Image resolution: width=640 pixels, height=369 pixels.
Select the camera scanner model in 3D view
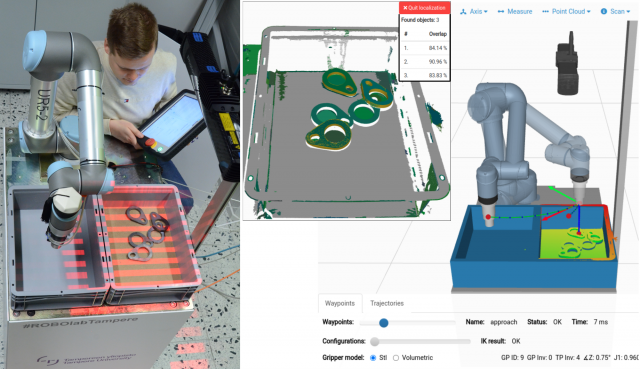pyautogui.click(x=567, y=64)
